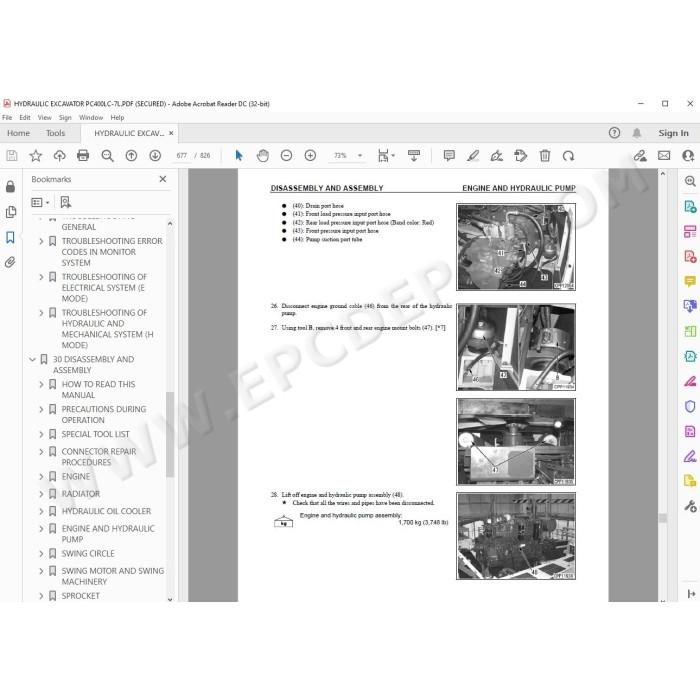Activate the selection arrow tool
Viewport: 700px width, 700px height.
tap(239, 155)
